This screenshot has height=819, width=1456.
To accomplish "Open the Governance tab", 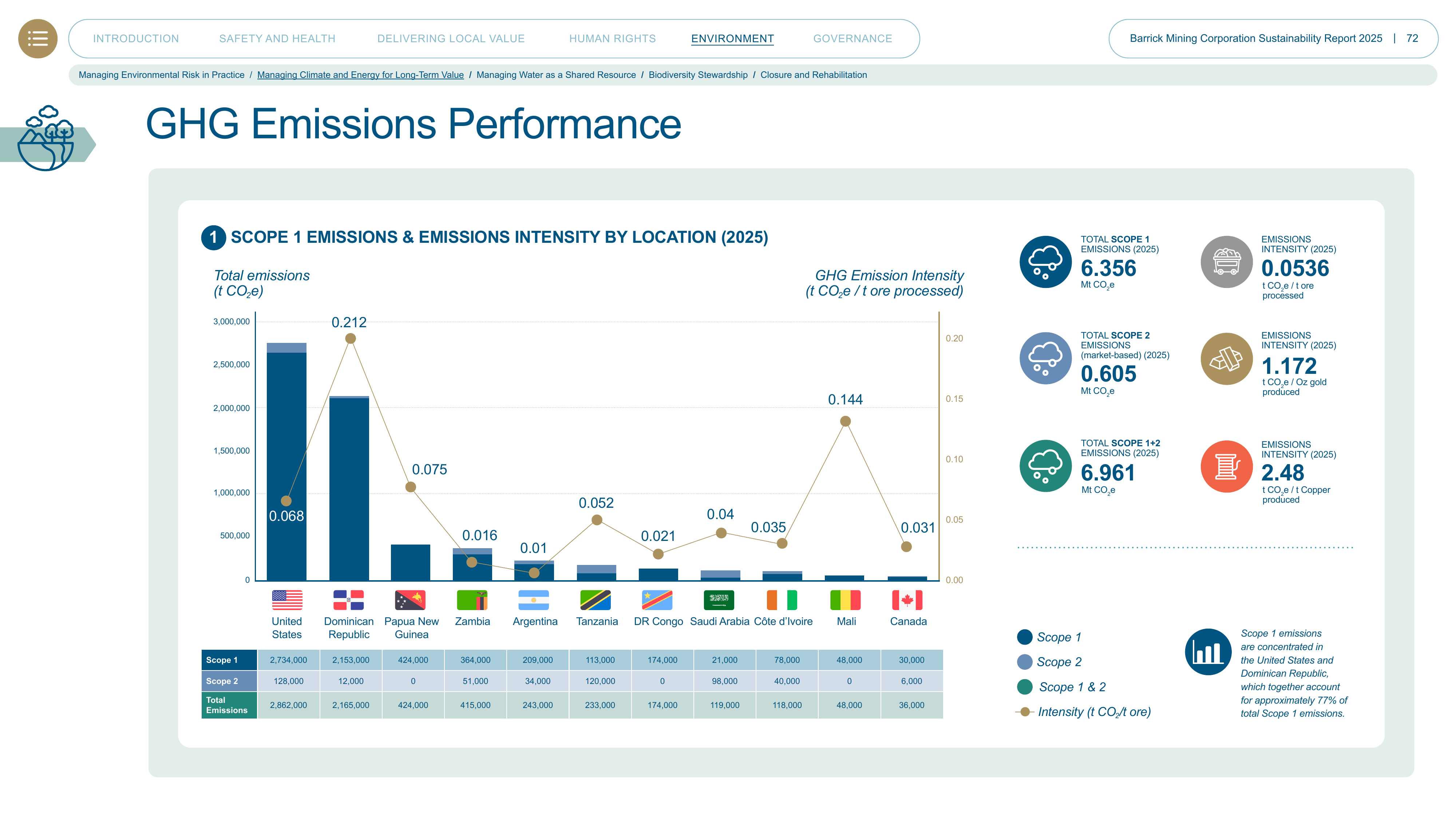I will 852,39.
